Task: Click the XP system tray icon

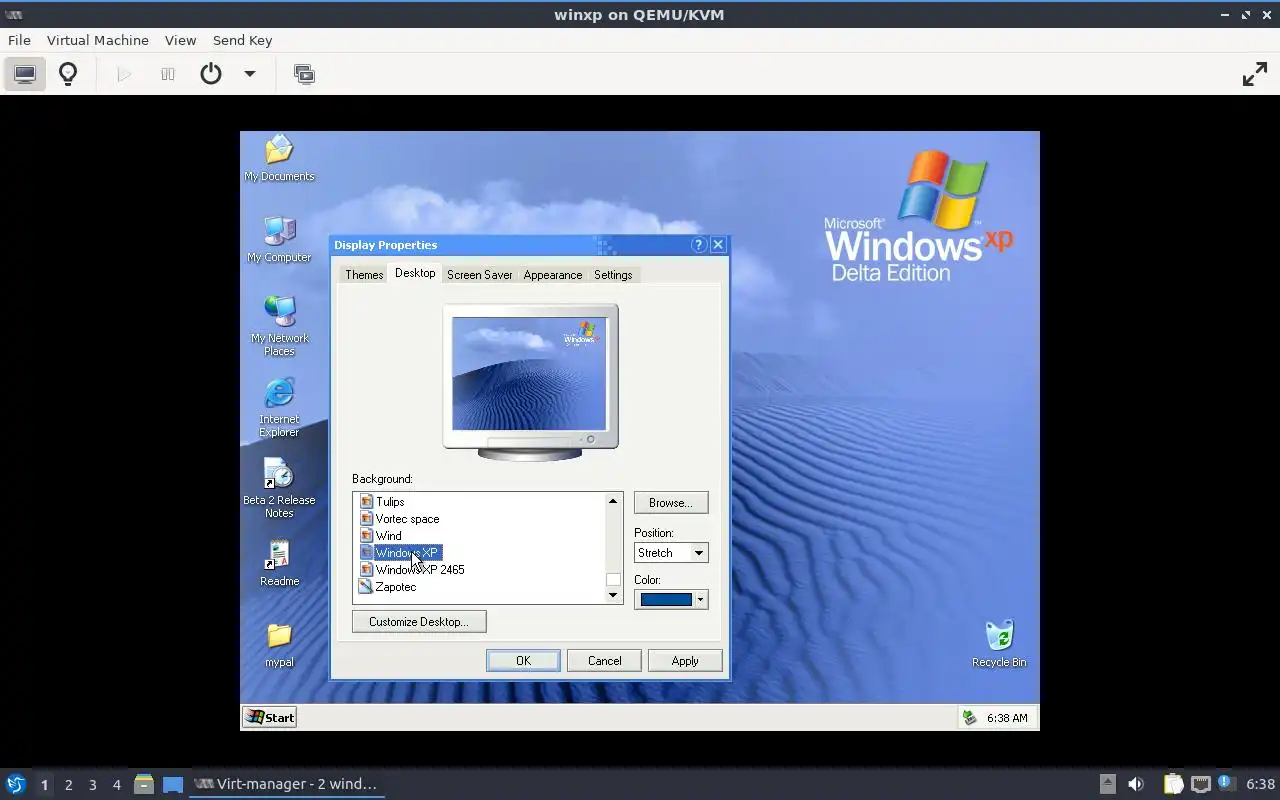Action: click(x=968, y=718)
